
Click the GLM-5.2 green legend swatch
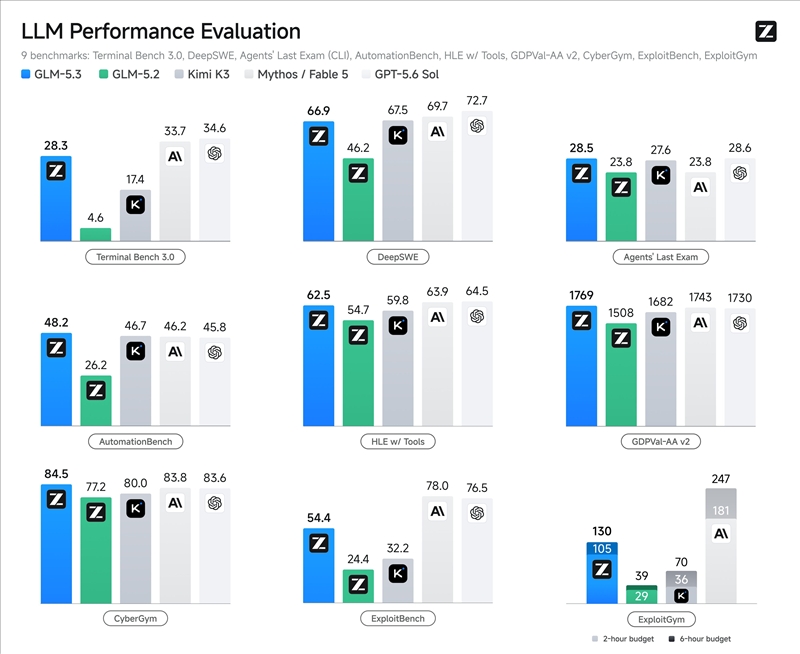[x=103, y=74]
